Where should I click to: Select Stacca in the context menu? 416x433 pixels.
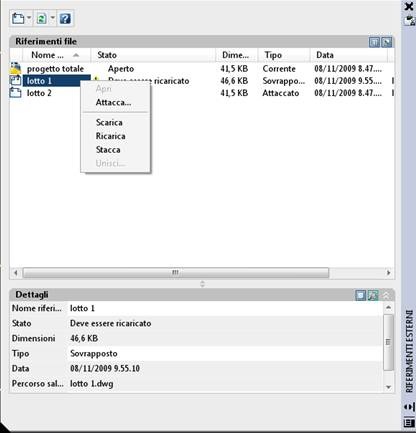click(x=108, y=150)
